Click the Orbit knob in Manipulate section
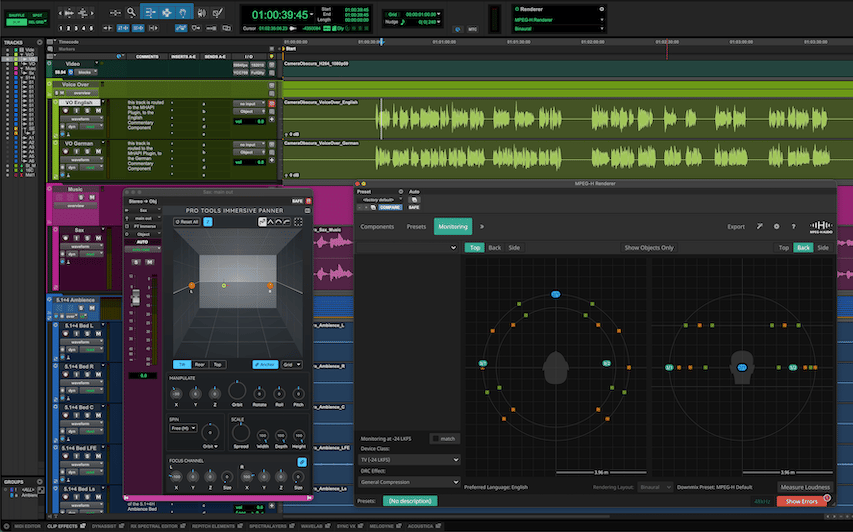 tap(237, 391)
